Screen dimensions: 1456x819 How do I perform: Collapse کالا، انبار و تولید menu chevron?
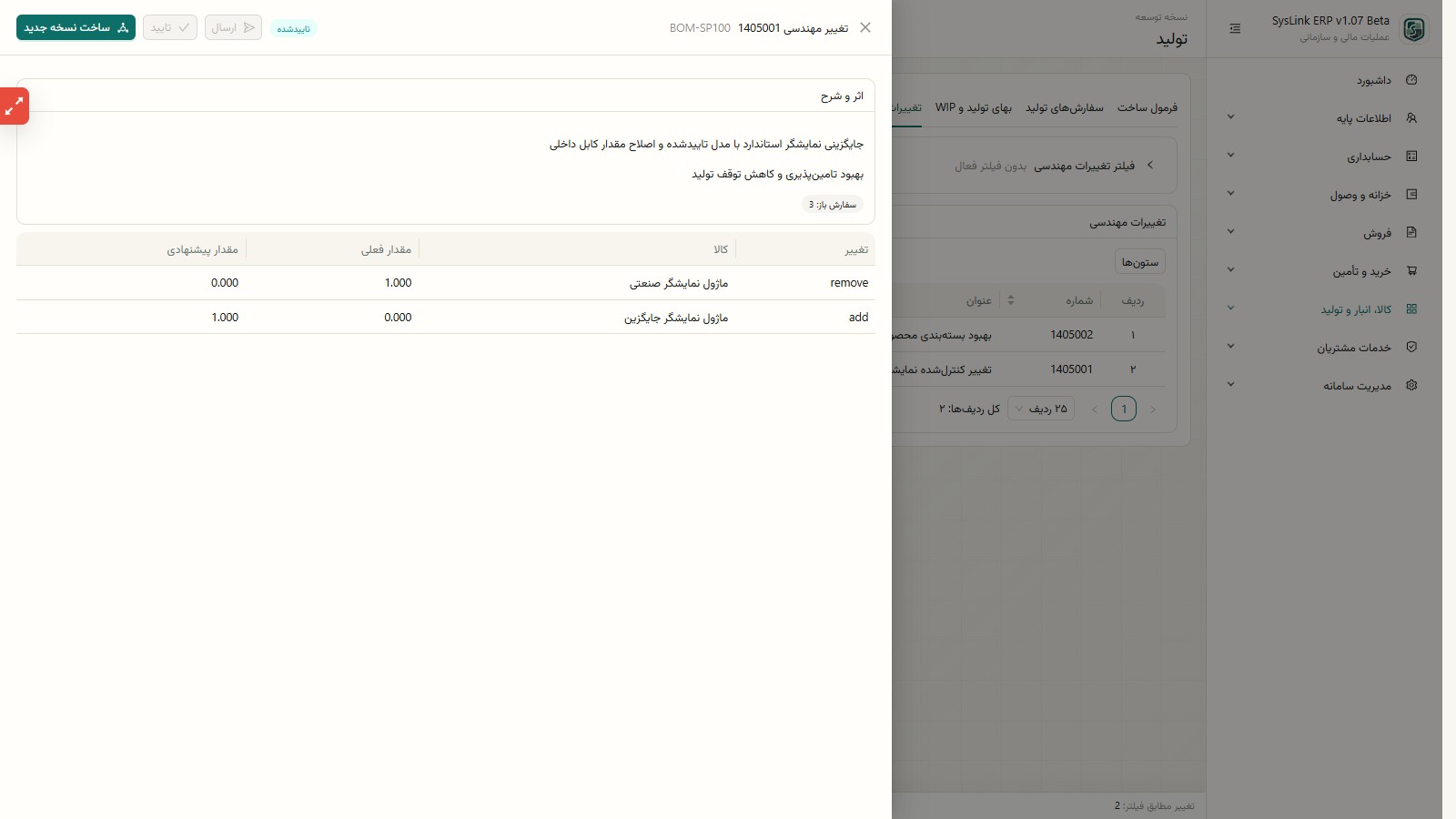[1230, 308]
